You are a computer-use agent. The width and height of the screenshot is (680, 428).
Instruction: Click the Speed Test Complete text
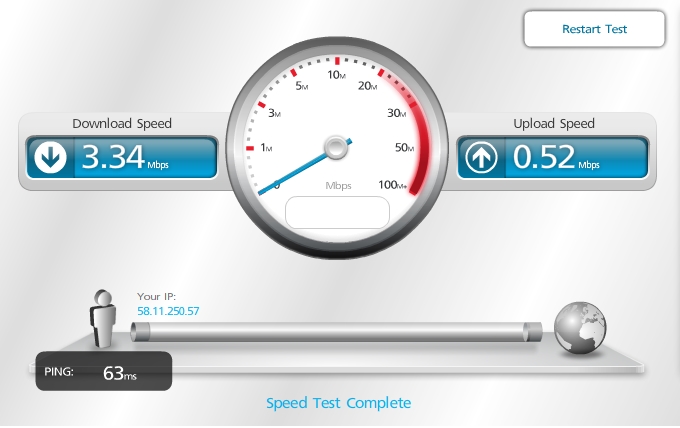(x=338, y=403)
